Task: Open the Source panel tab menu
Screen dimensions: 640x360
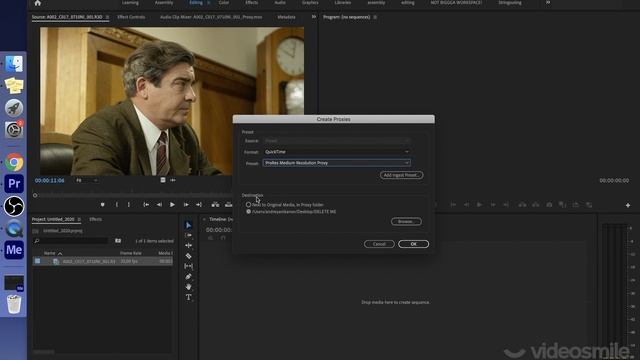Action: pyautogui.click(x=107, y=17)
